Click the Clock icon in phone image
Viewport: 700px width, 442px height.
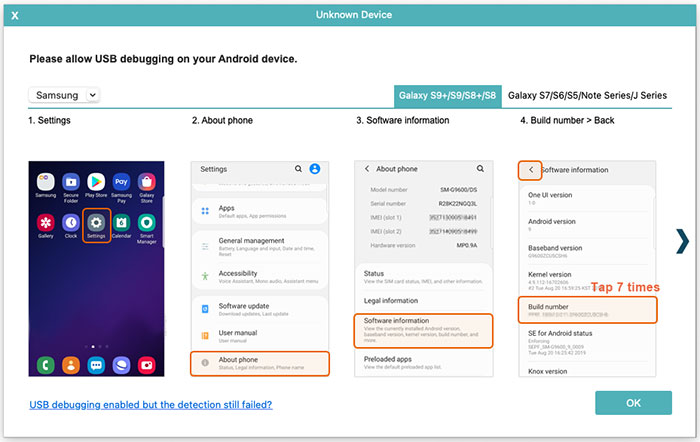(71, 222)
